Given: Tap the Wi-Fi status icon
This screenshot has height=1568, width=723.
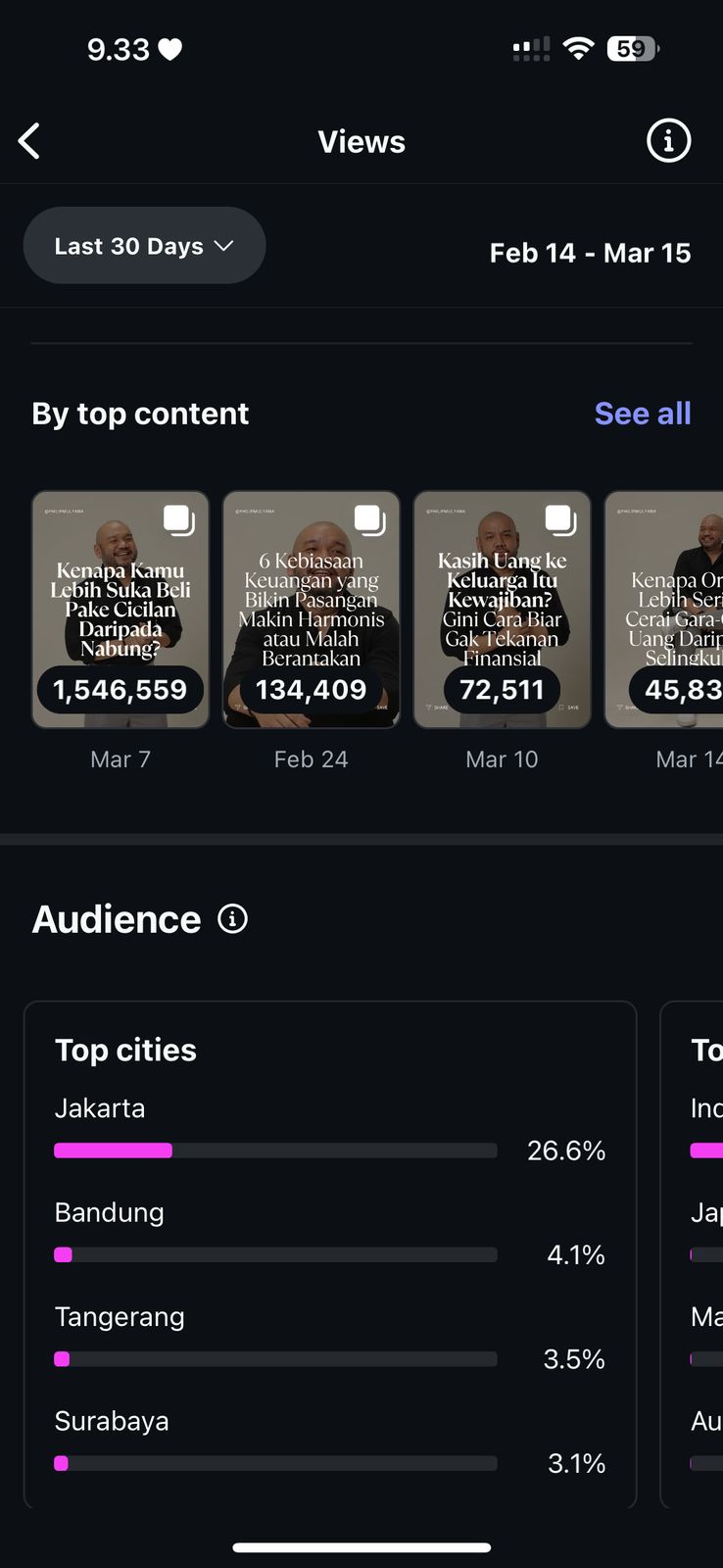Looking at the screenshot, I should click(x=579, y=49).
